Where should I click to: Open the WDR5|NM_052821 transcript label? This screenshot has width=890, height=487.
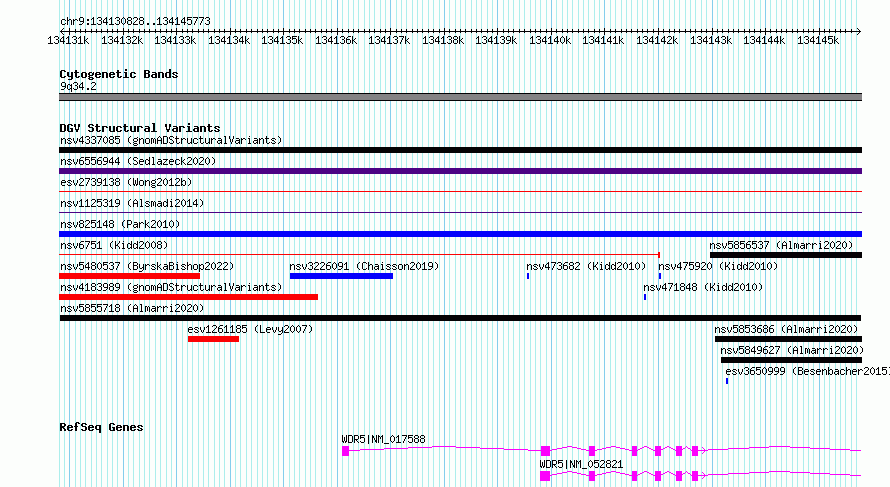point(581,464)
